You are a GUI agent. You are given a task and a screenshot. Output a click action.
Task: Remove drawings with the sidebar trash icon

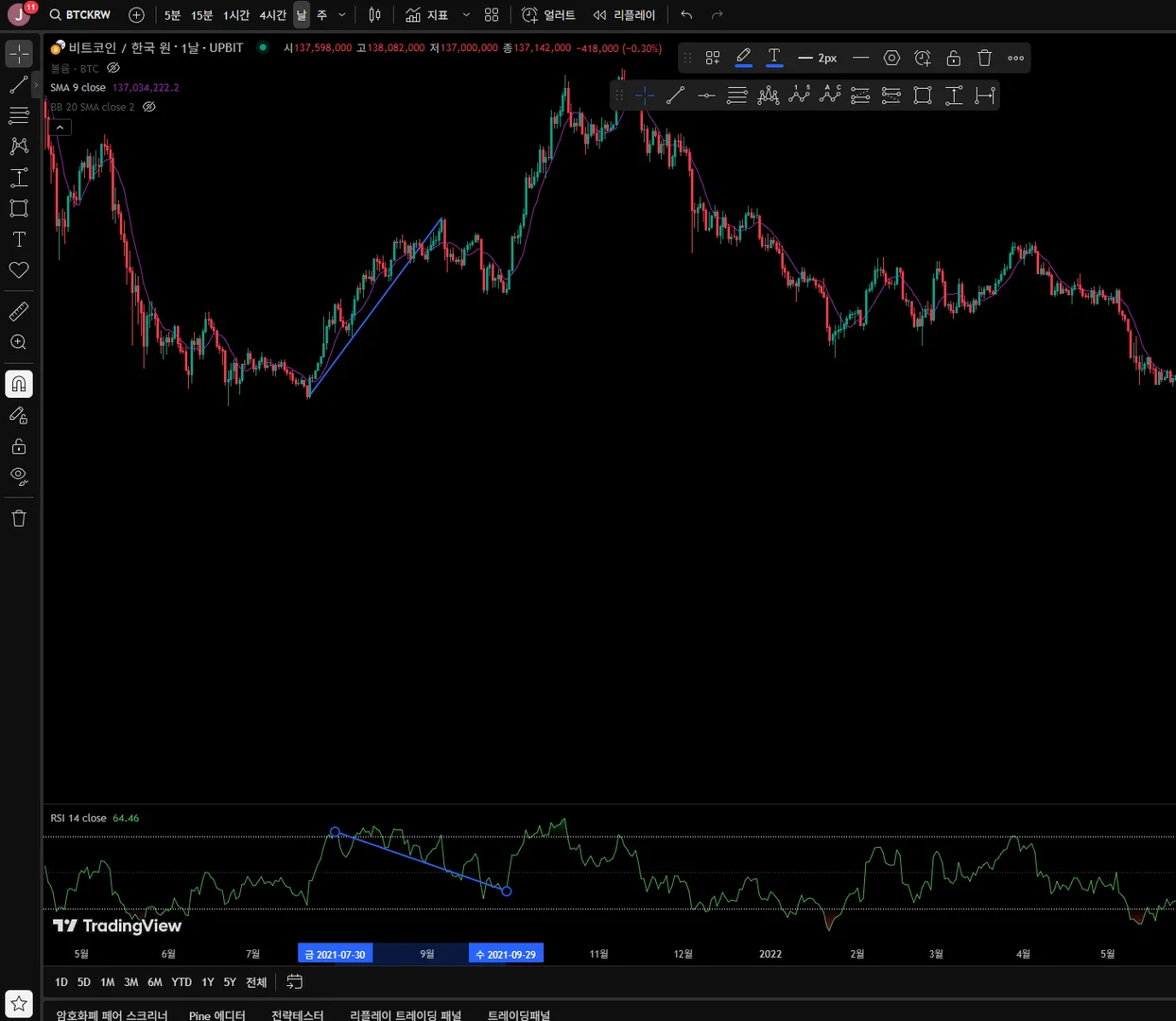click(19, 518)
